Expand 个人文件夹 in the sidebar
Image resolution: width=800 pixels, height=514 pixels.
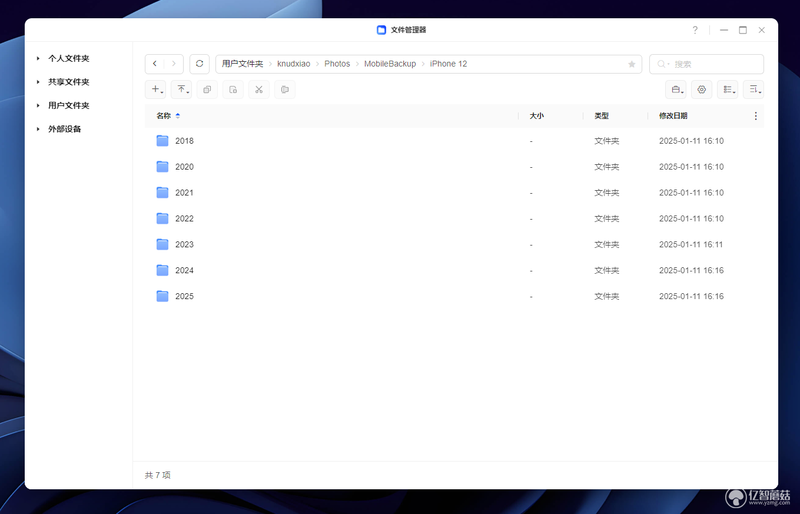click(38, 58)
